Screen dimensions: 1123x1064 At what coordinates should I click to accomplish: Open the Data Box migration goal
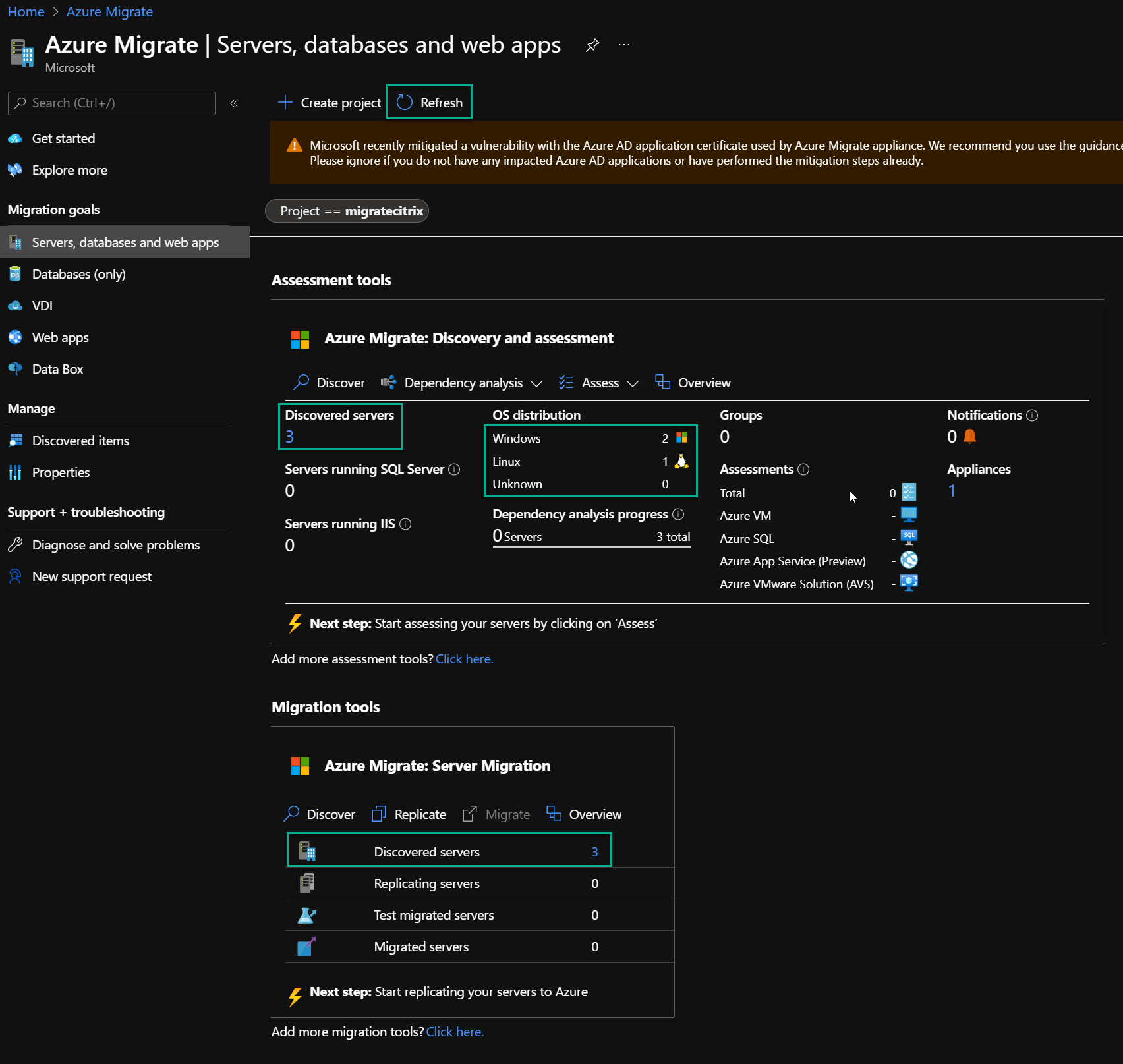(57, 369)
